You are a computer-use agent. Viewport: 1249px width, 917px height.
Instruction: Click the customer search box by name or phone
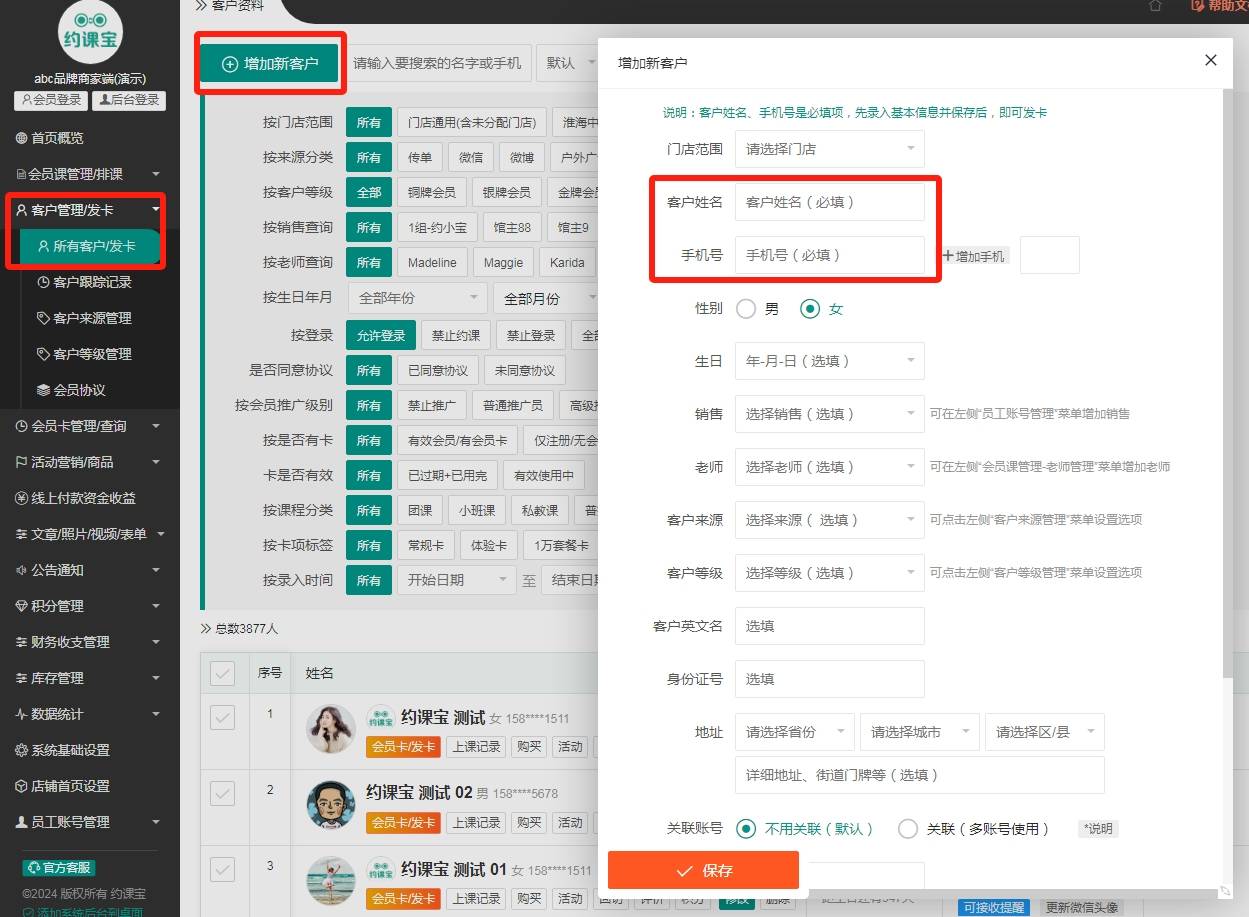[439, 63]
